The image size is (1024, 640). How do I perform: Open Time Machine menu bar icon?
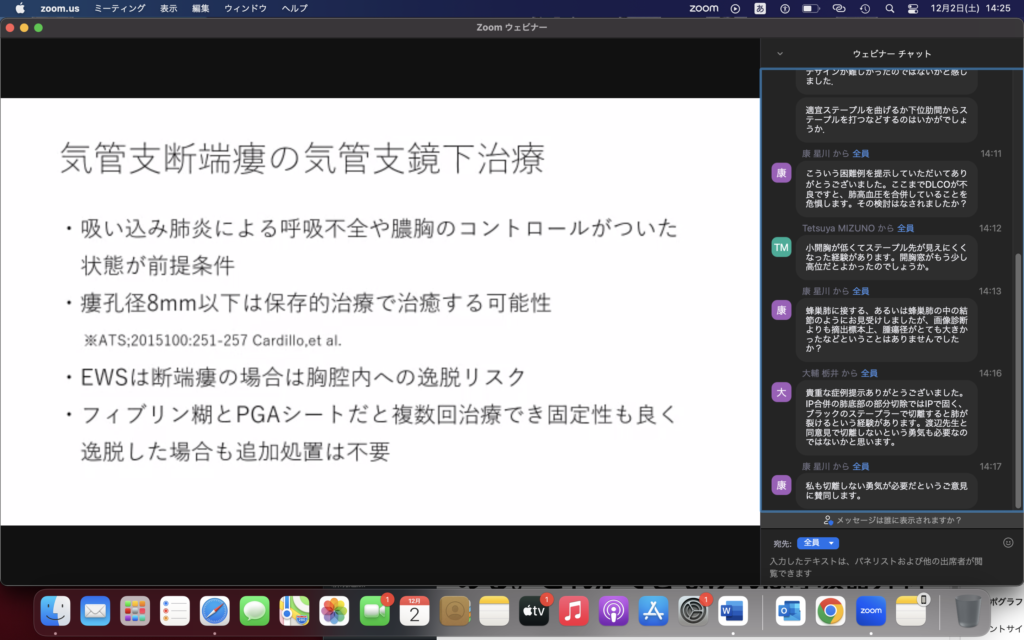(x=863, y=8)
